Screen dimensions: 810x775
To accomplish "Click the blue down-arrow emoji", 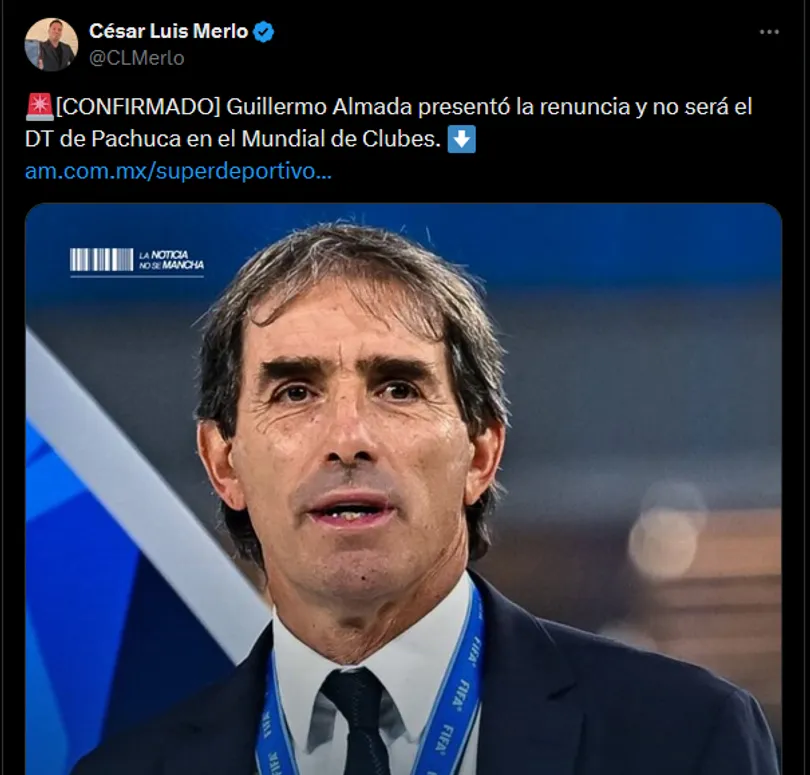I will (461, 139).
